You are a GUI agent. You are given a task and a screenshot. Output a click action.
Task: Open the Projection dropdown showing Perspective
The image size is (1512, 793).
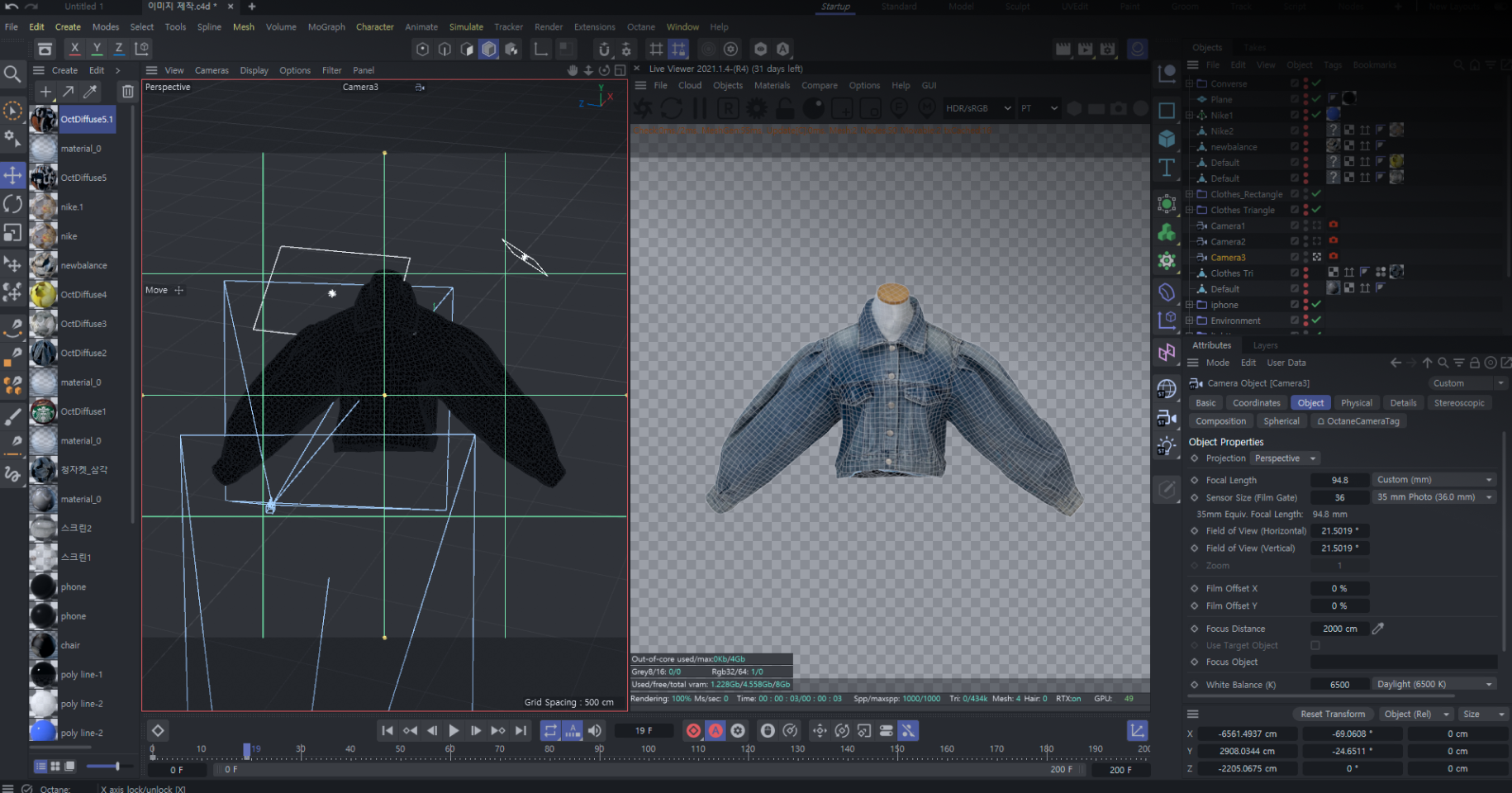(1284, 458)
